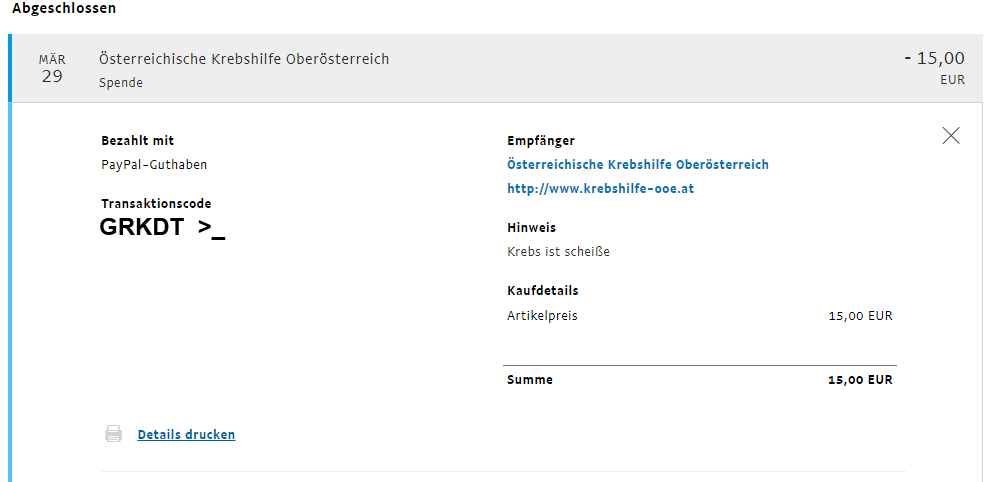The height and width of the screenshot is (482, 993).
Task: Click the Artikelpreis 15,00 EUR value
Action: click(x=860, y=316)
